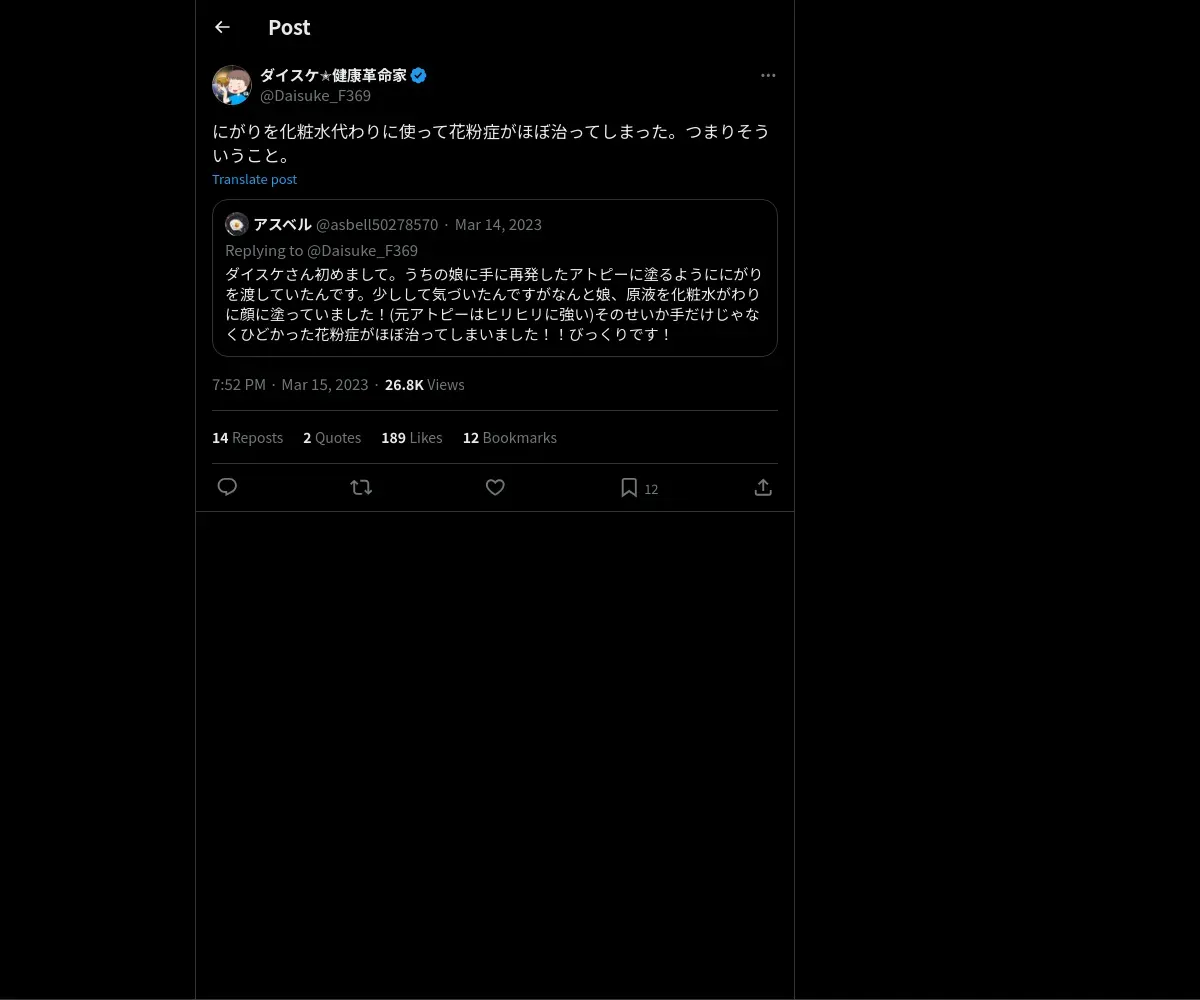Screen dimensions: 1200x1000
Task: Bookmark the post with the bookmark icon
Action: click(x=629, y=487)
